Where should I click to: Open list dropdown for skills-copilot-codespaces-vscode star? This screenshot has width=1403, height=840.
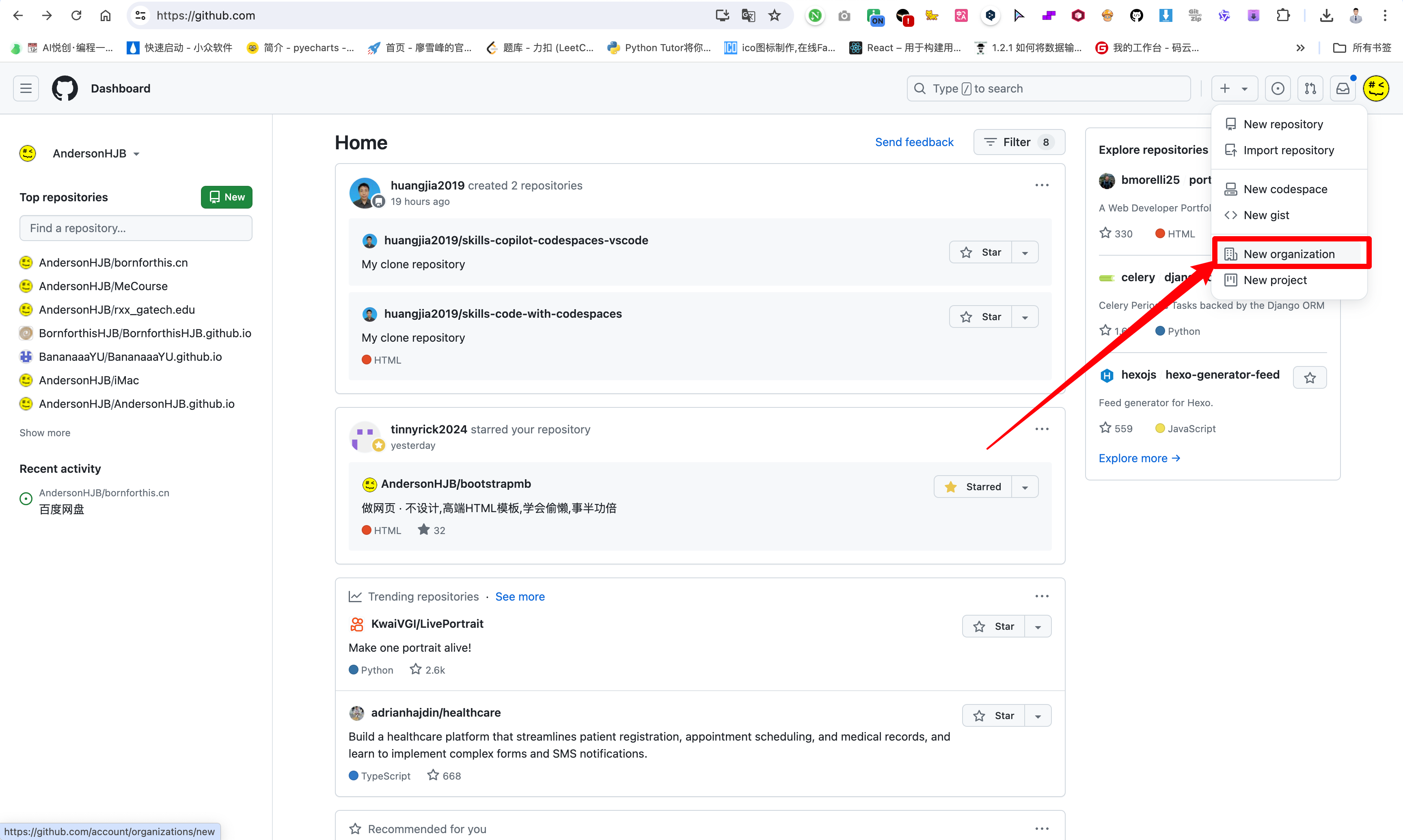(1025, 252)
